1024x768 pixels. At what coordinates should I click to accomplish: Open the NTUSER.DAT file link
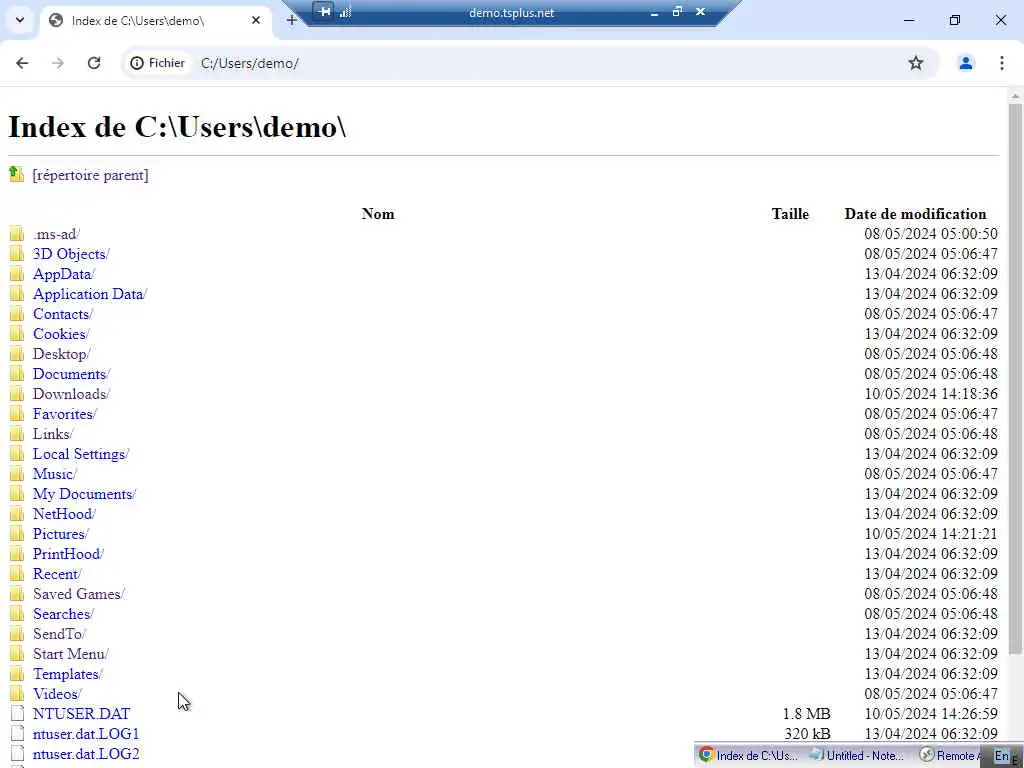click(82, 714)
